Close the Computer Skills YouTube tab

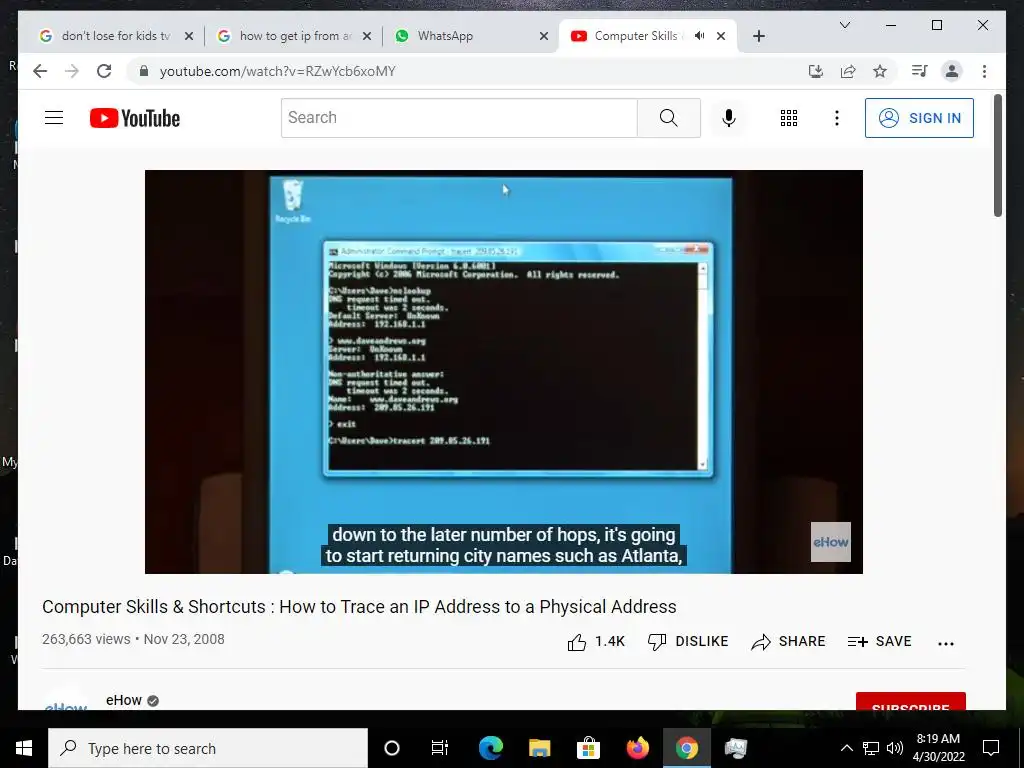click(721, 36)
